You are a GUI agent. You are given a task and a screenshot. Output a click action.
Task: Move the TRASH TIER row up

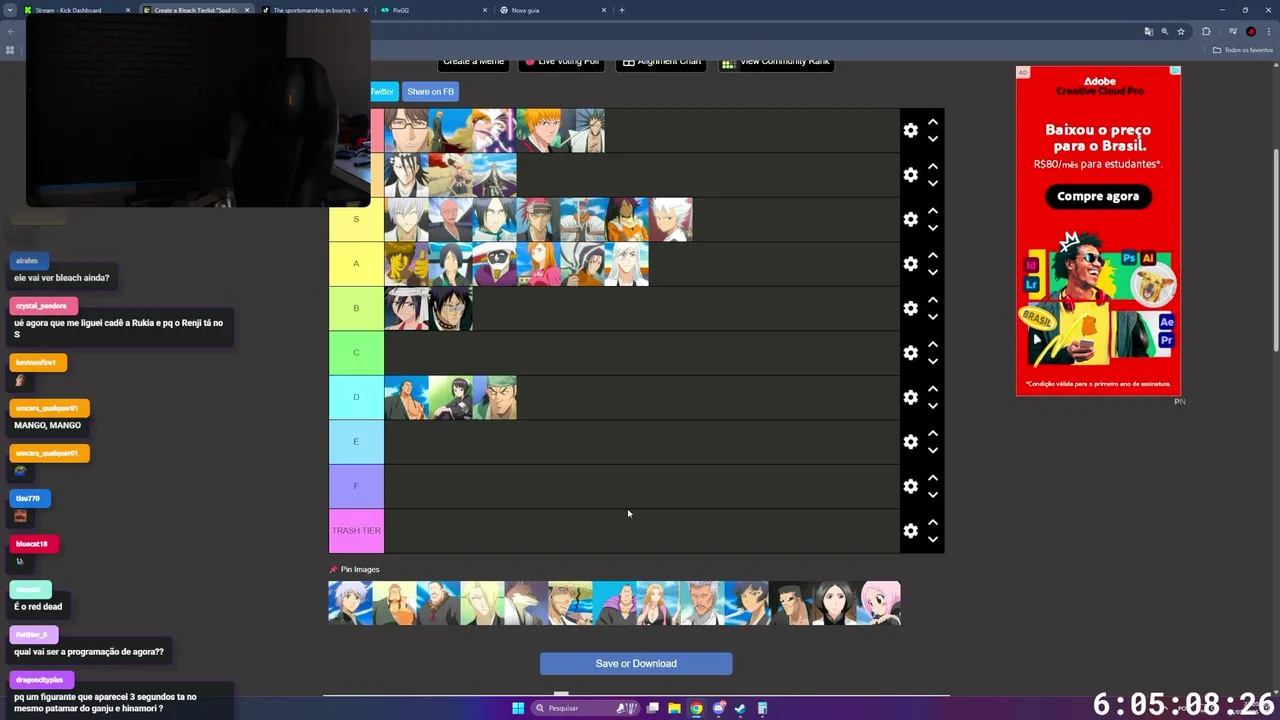[933, 522]
